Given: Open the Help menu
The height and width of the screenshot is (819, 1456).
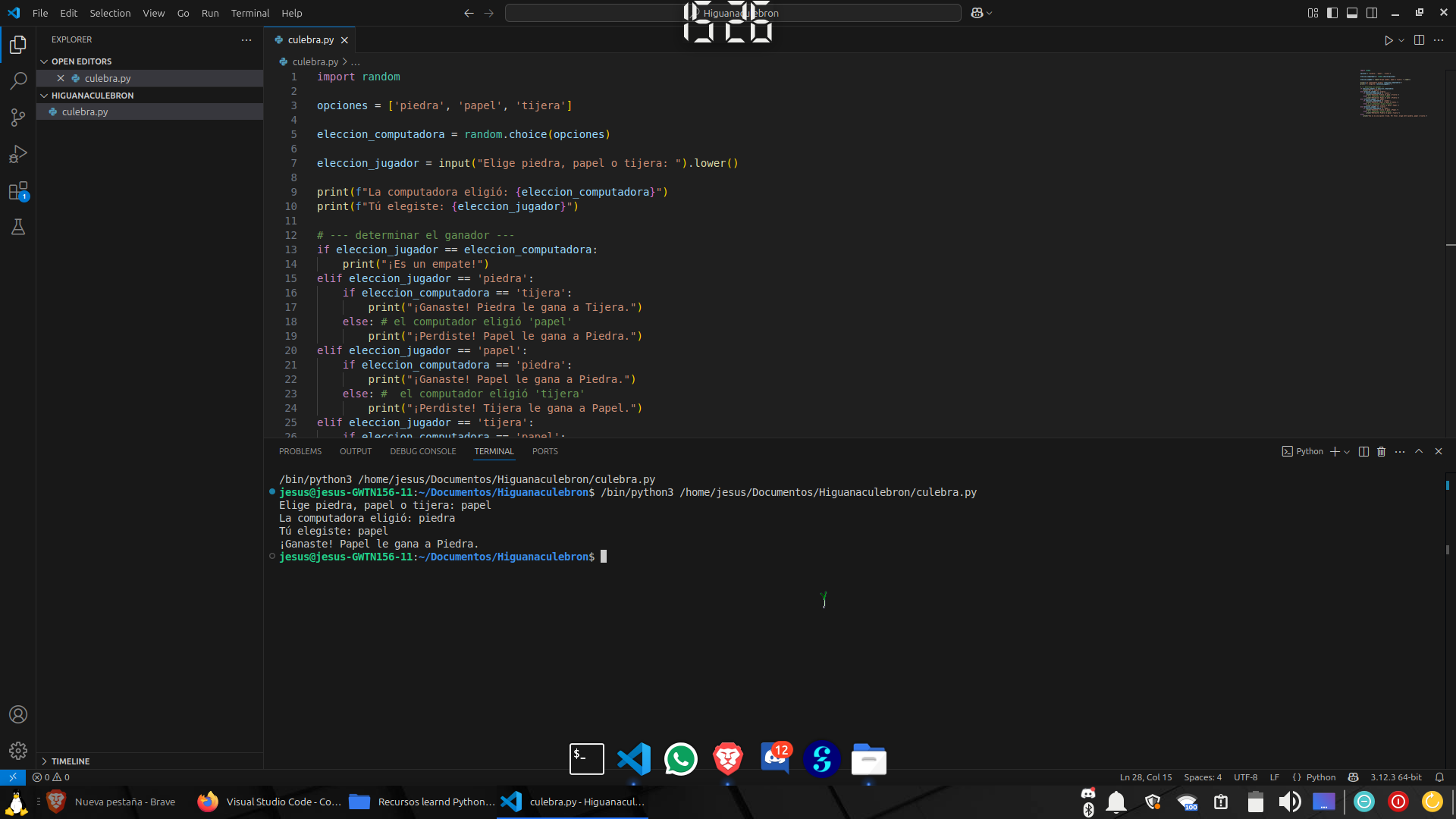Looking at the screenshot, I should [x=292, y=13].
